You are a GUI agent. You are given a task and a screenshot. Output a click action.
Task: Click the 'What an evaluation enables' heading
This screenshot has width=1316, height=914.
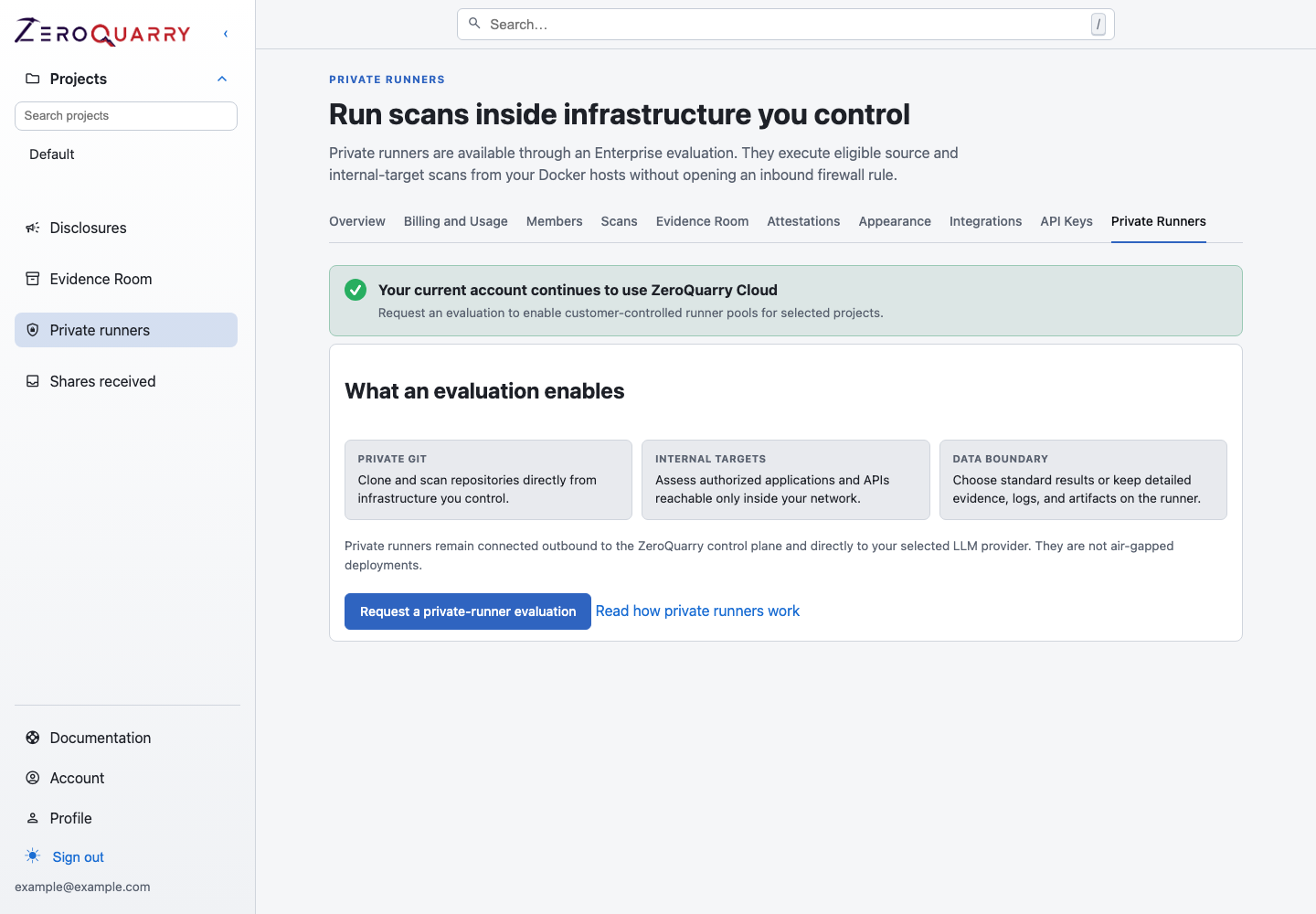click(x=484, y=391)
